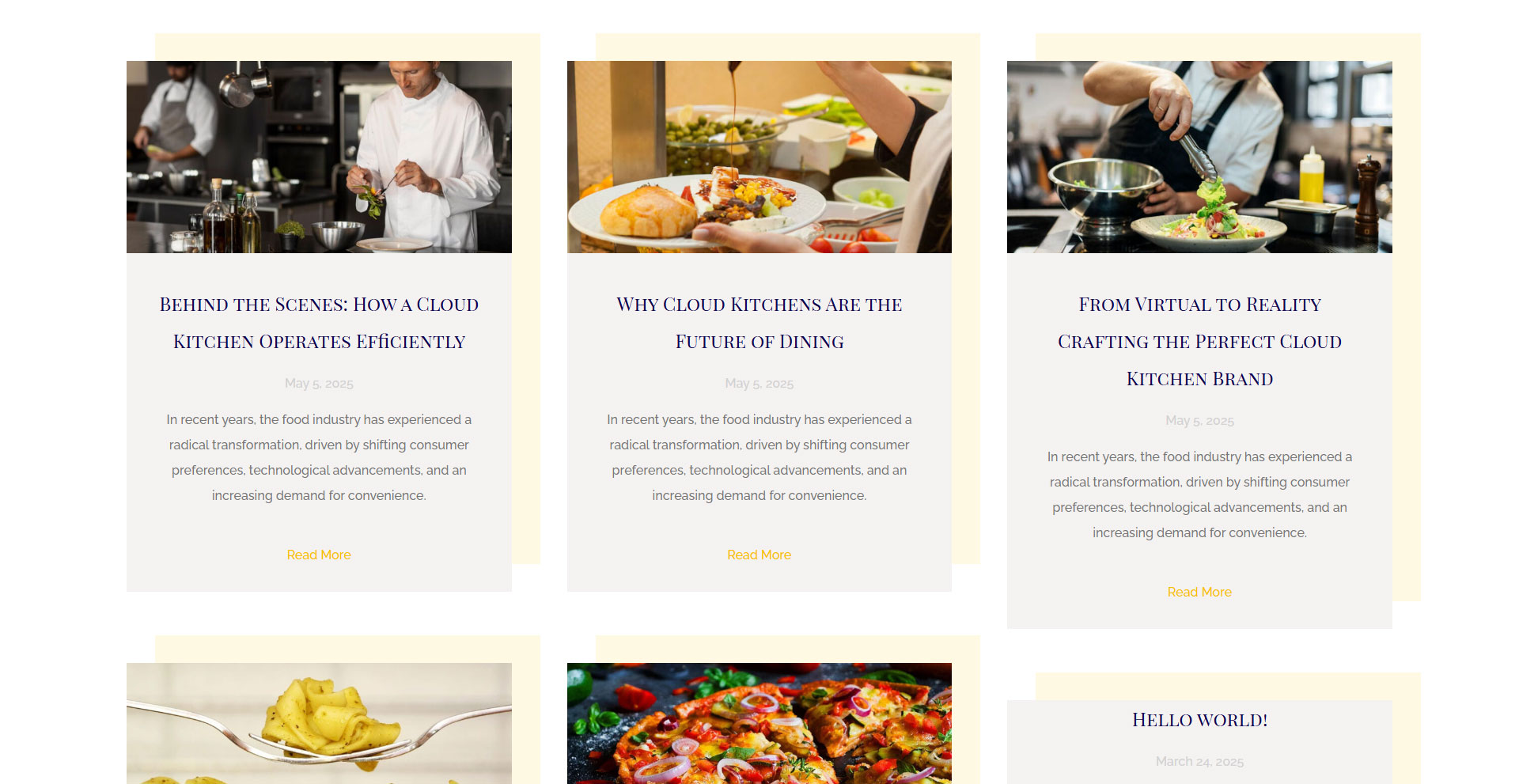Click Read More under Behind the Scenes post
The width and height of the screenshot is (1519, 784).
[319, 555]
